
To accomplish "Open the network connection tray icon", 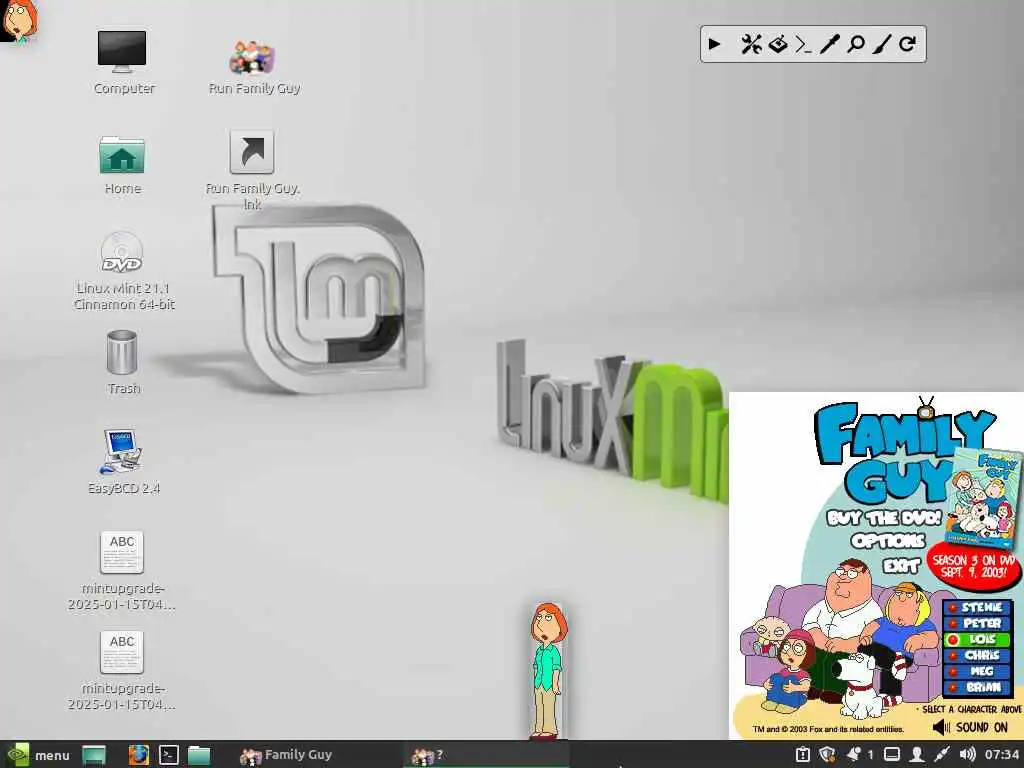I will coord(942,755).
